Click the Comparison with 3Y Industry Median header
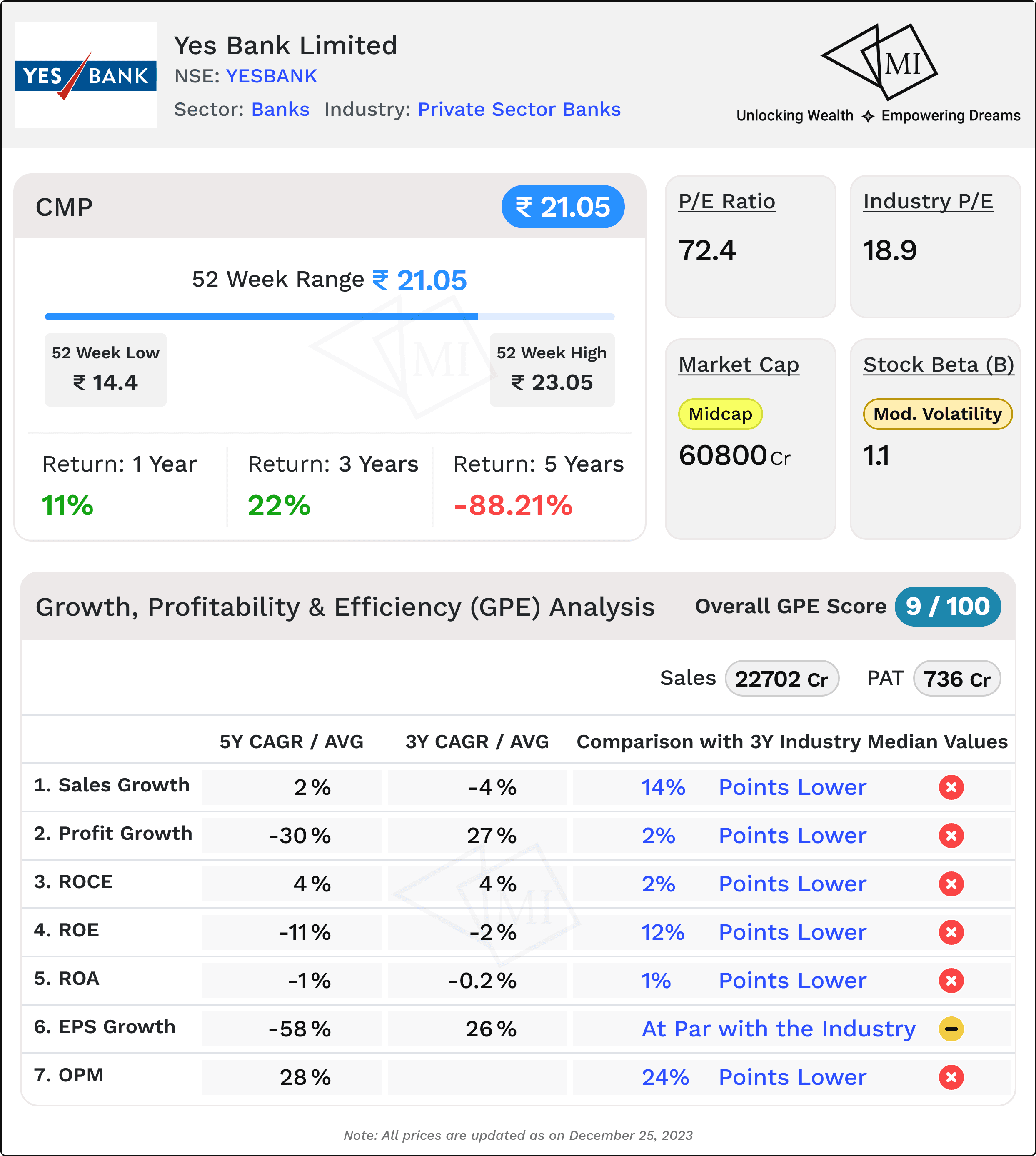Screen dimensions: 1036x1156 [x=792, y=742]
